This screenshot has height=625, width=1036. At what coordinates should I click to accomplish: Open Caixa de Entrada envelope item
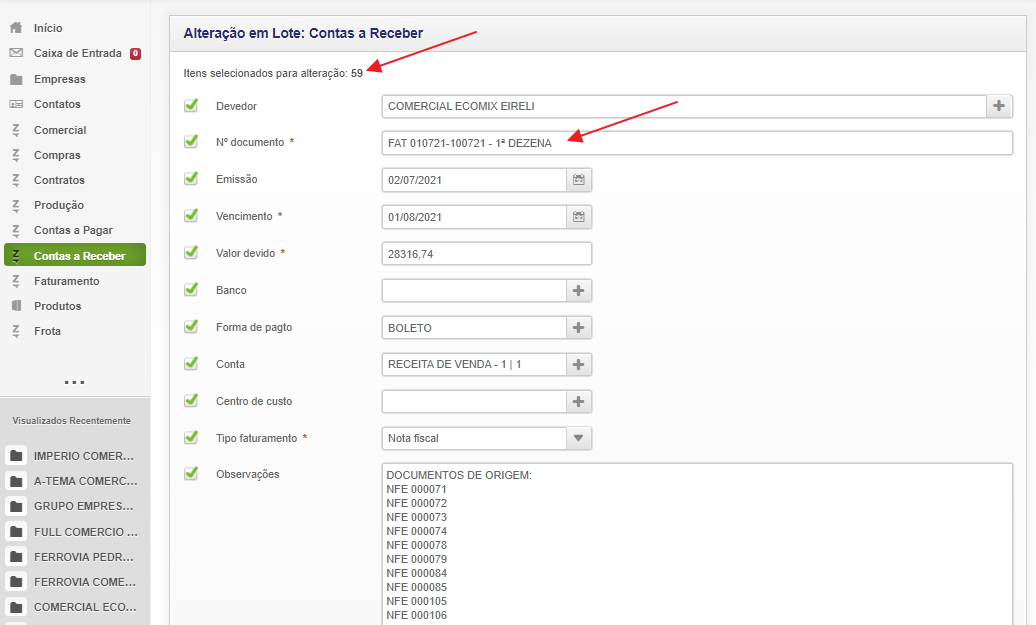77,54
